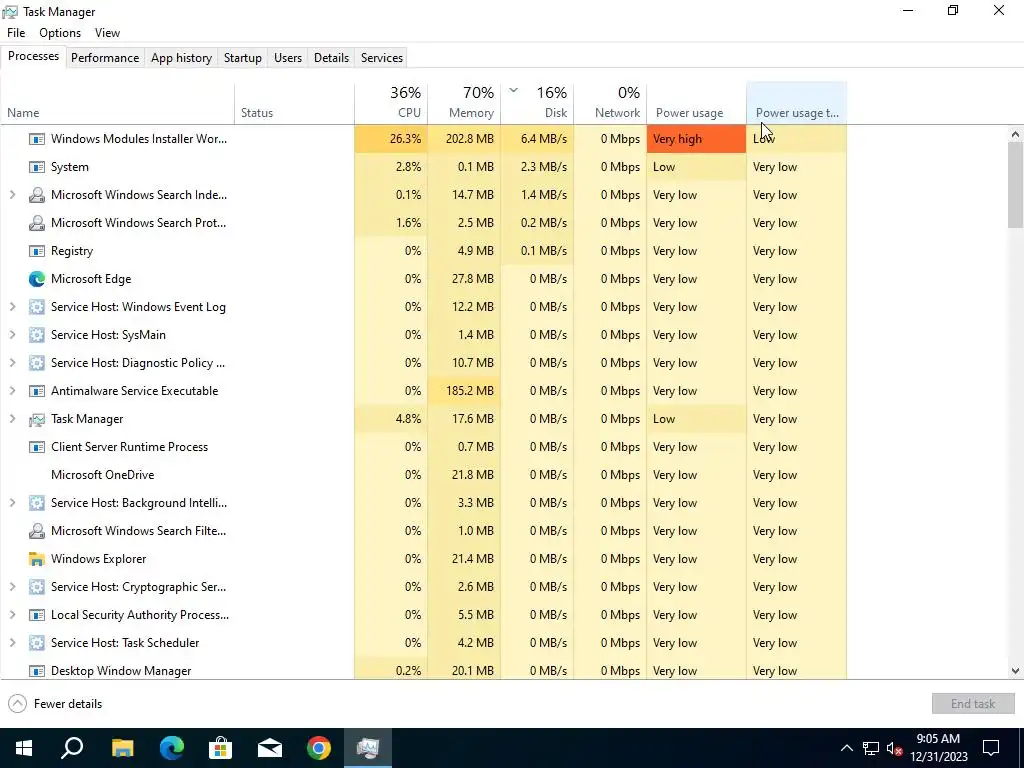The image size is (1024, 768).
Task: Switch to the Performance tab
Action: [104, 58]
